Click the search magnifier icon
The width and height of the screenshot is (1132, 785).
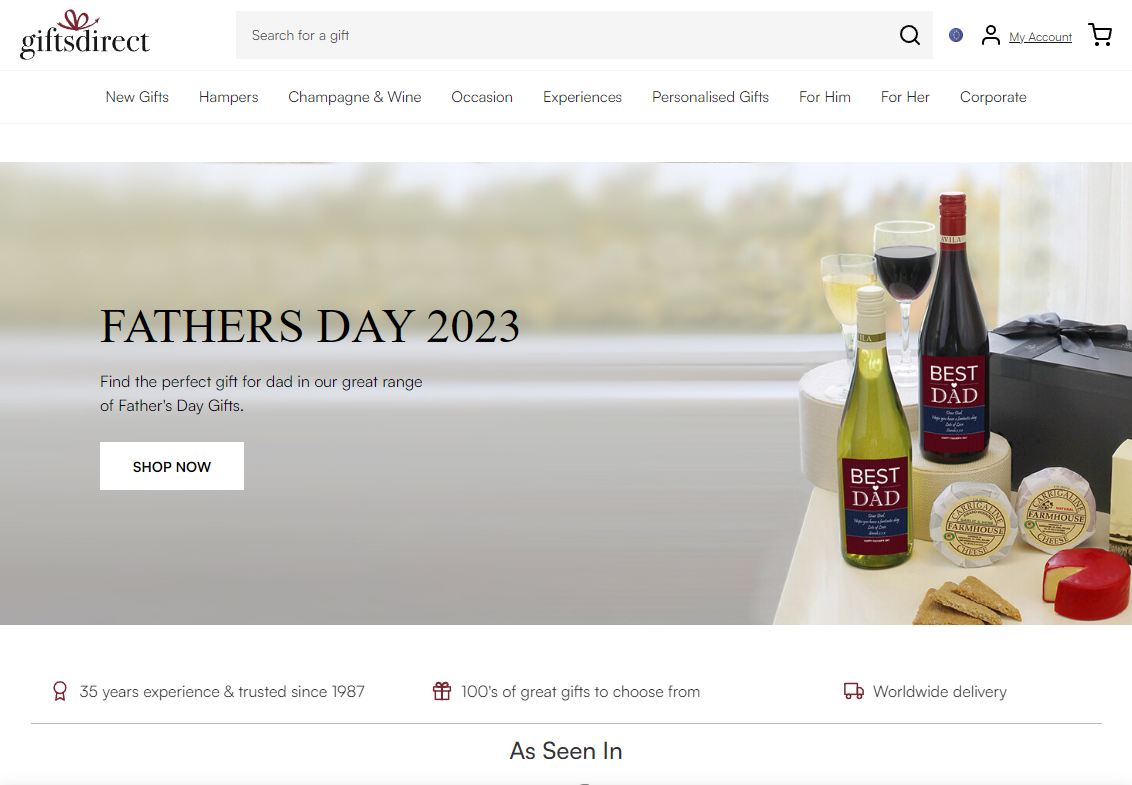(910, 35)
